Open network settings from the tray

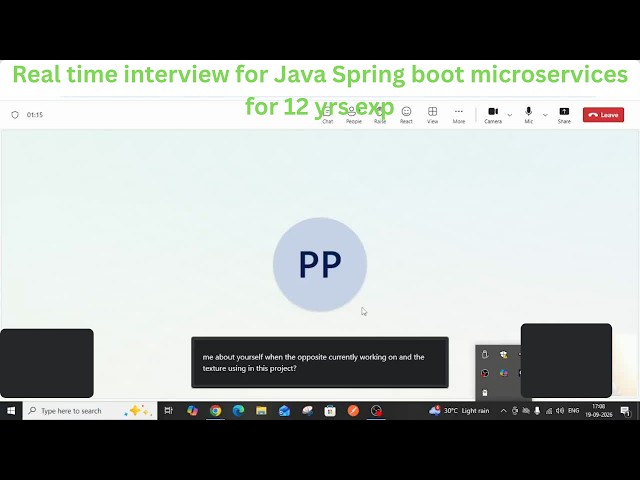[549, 411]
